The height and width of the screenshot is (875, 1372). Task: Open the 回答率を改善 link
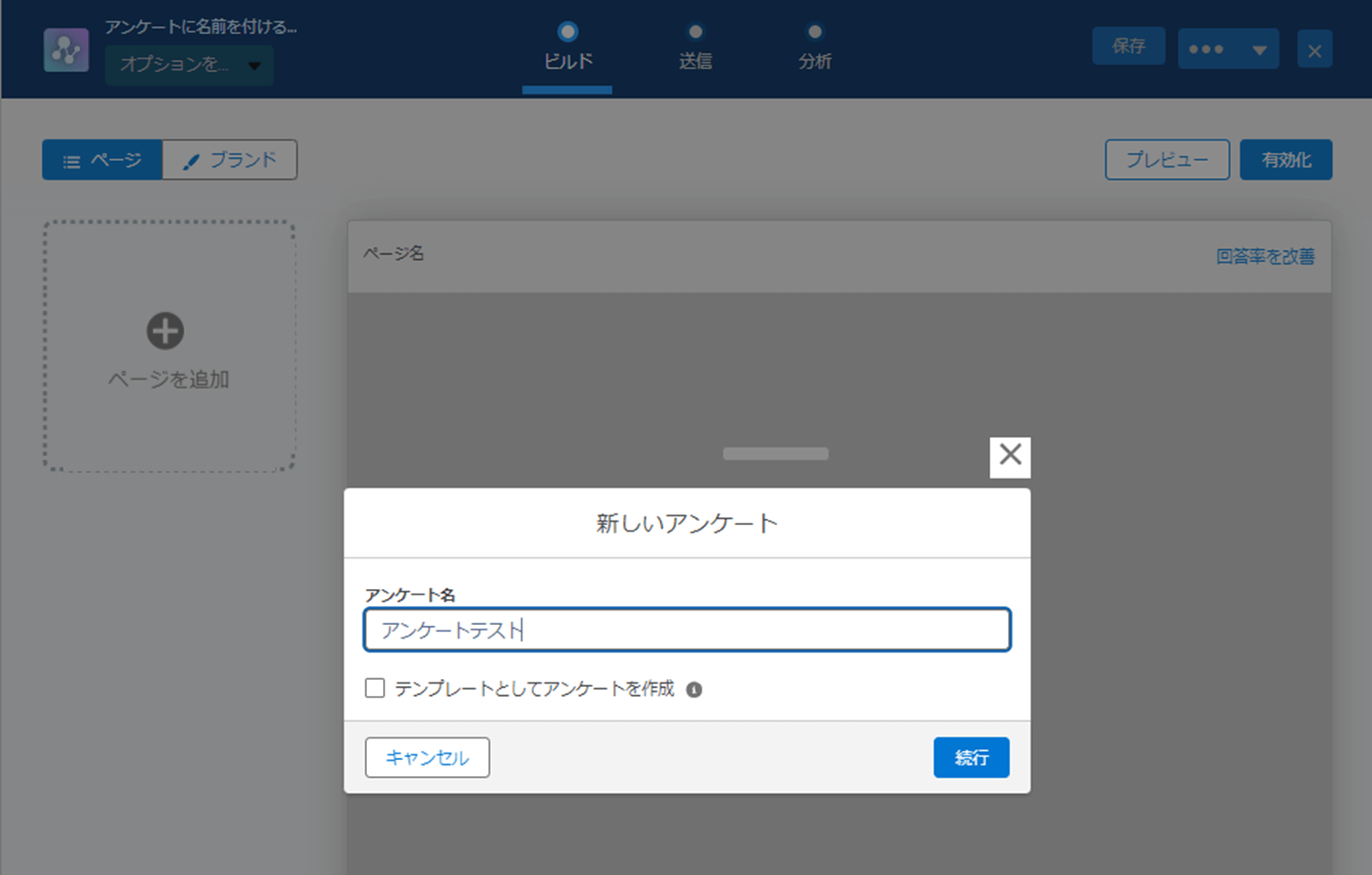click(x=1264, y=256)
